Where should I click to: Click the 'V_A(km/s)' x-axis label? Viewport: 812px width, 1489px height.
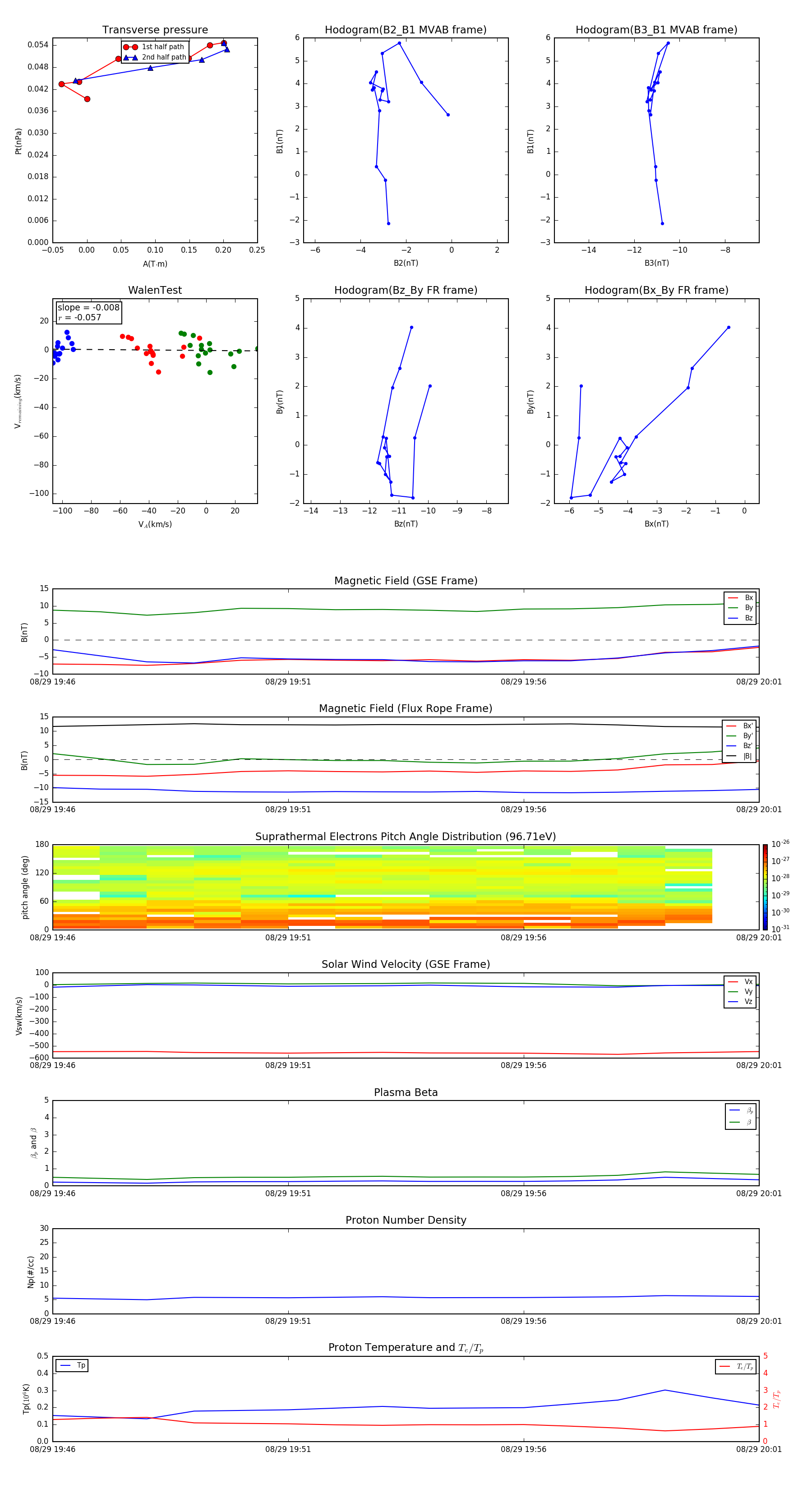(155, 524)
